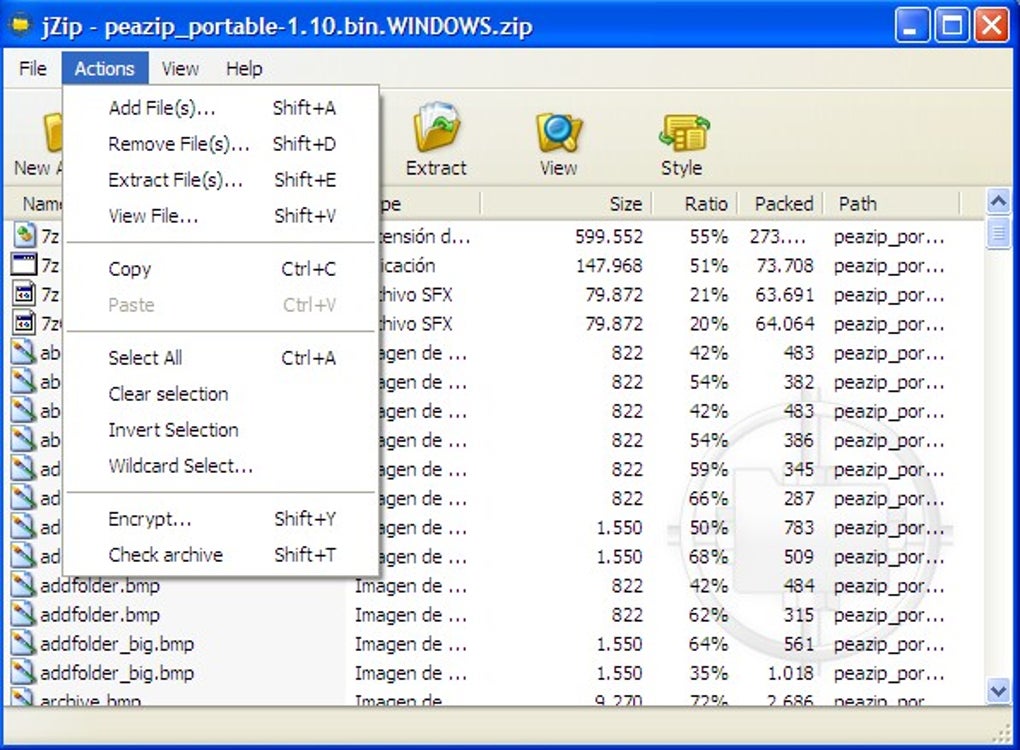Viewport: 1020px width, 750px height.
Task: Choose Encrypt... from the menu
Action: pos(221,519)
